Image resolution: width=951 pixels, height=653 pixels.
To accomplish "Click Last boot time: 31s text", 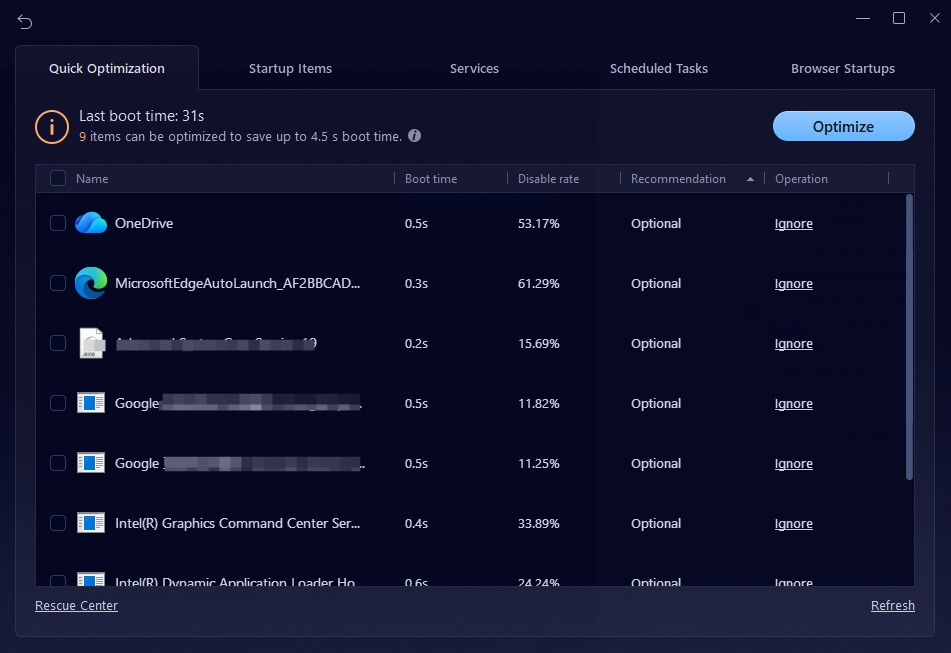I will pos(141,116).
